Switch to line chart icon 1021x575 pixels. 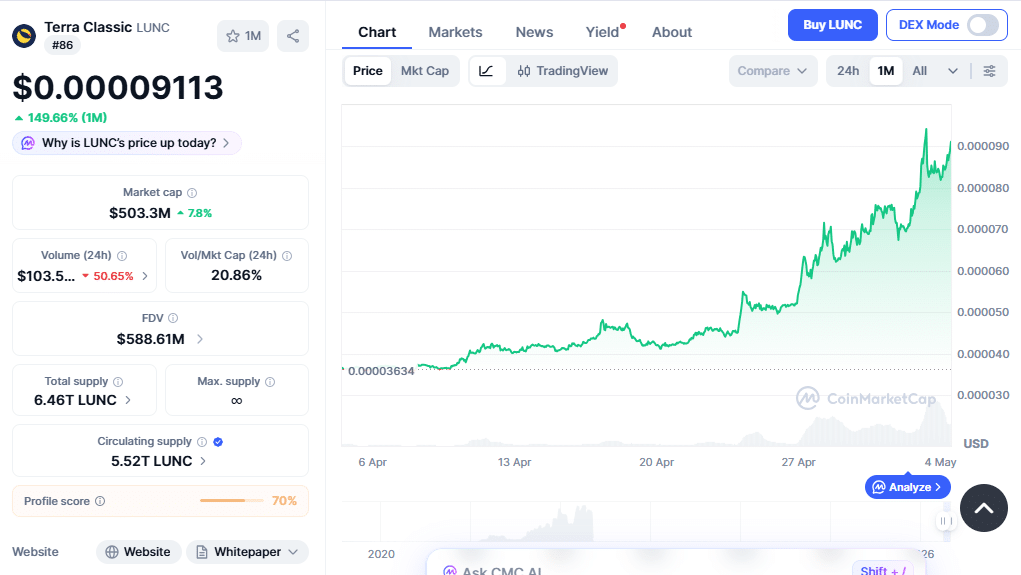point(486,71)
